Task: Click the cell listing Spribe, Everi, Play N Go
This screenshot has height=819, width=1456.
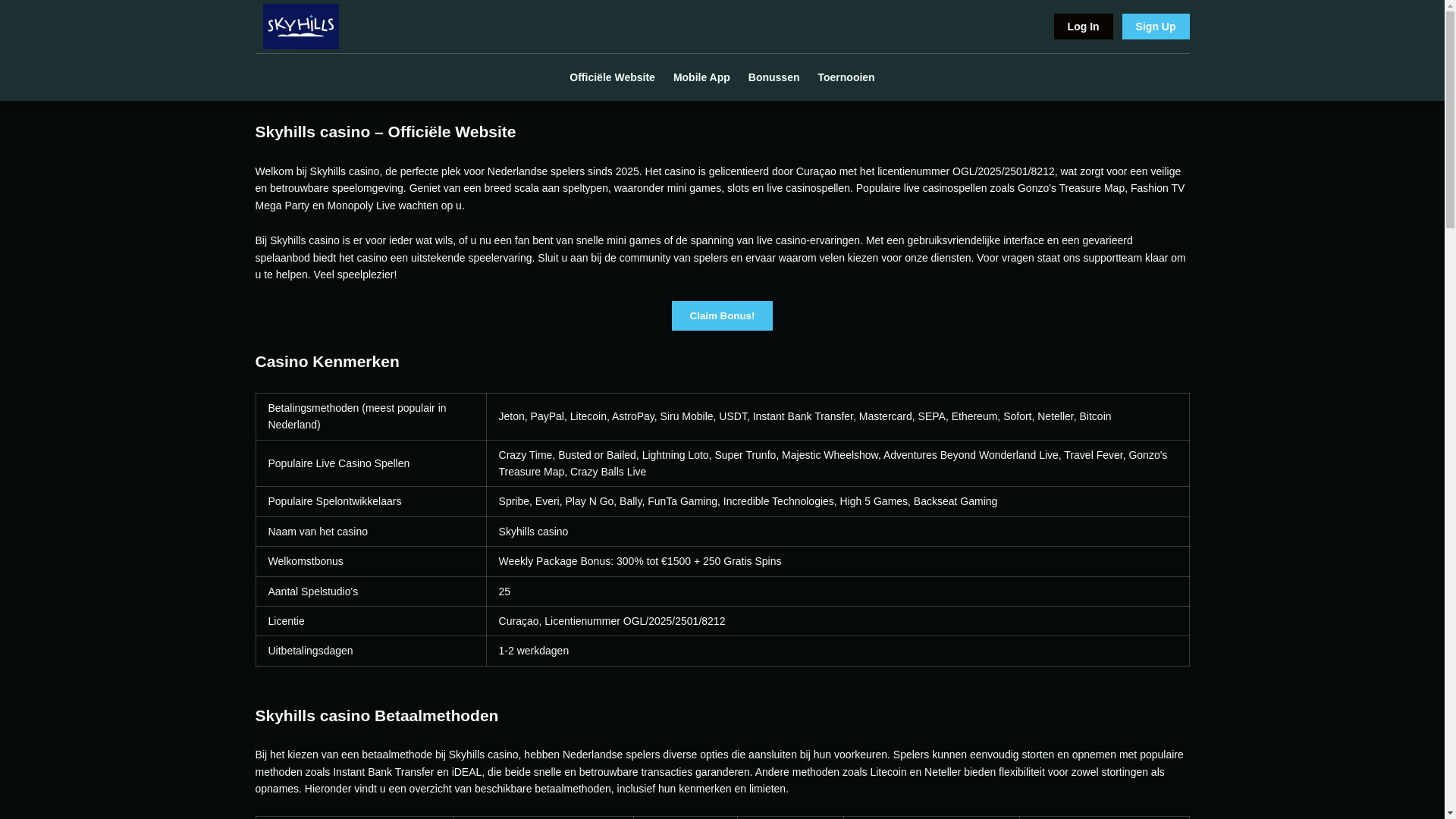Action: 837,501
